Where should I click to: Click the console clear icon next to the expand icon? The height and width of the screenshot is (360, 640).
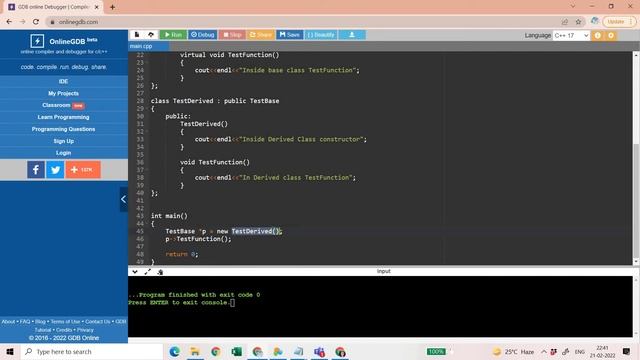tap(160, 272)
